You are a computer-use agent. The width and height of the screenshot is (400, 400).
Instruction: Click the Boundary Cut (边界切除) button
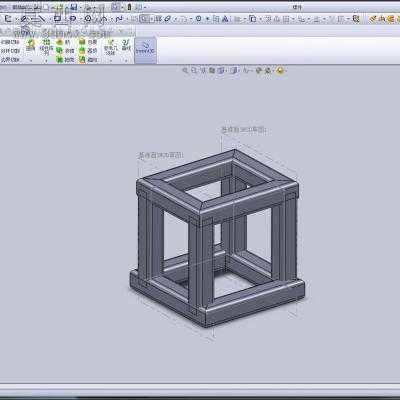point(10,60)
